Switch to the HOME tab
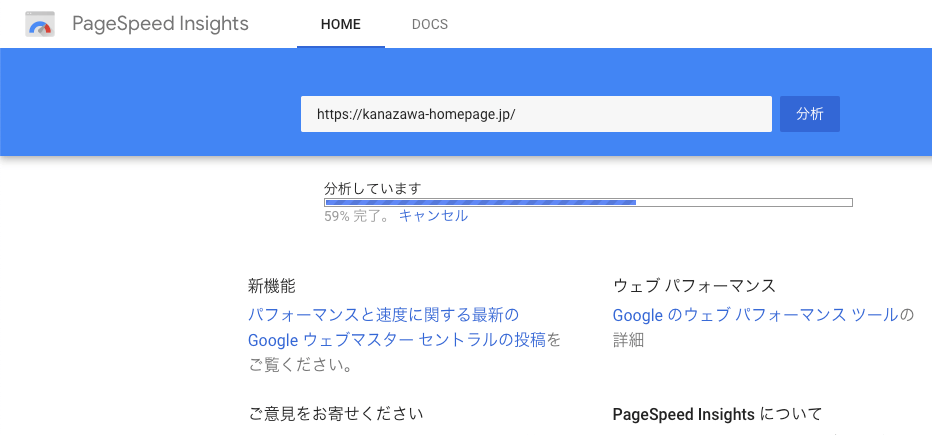The image size is (932, 435). click(341, 24)
